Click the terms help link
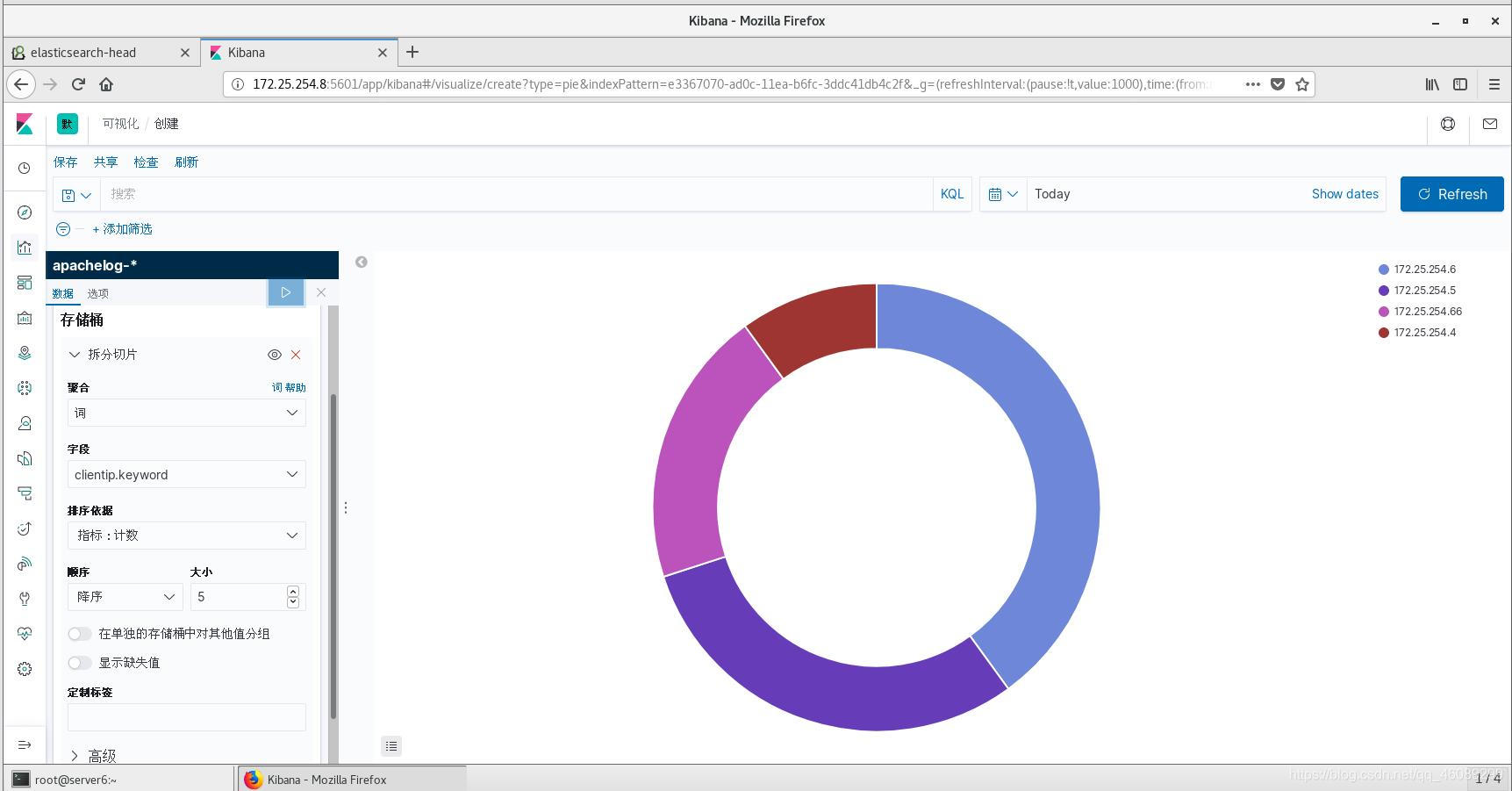This screenshot has height=791, width=1512. [x=289, y=387]
